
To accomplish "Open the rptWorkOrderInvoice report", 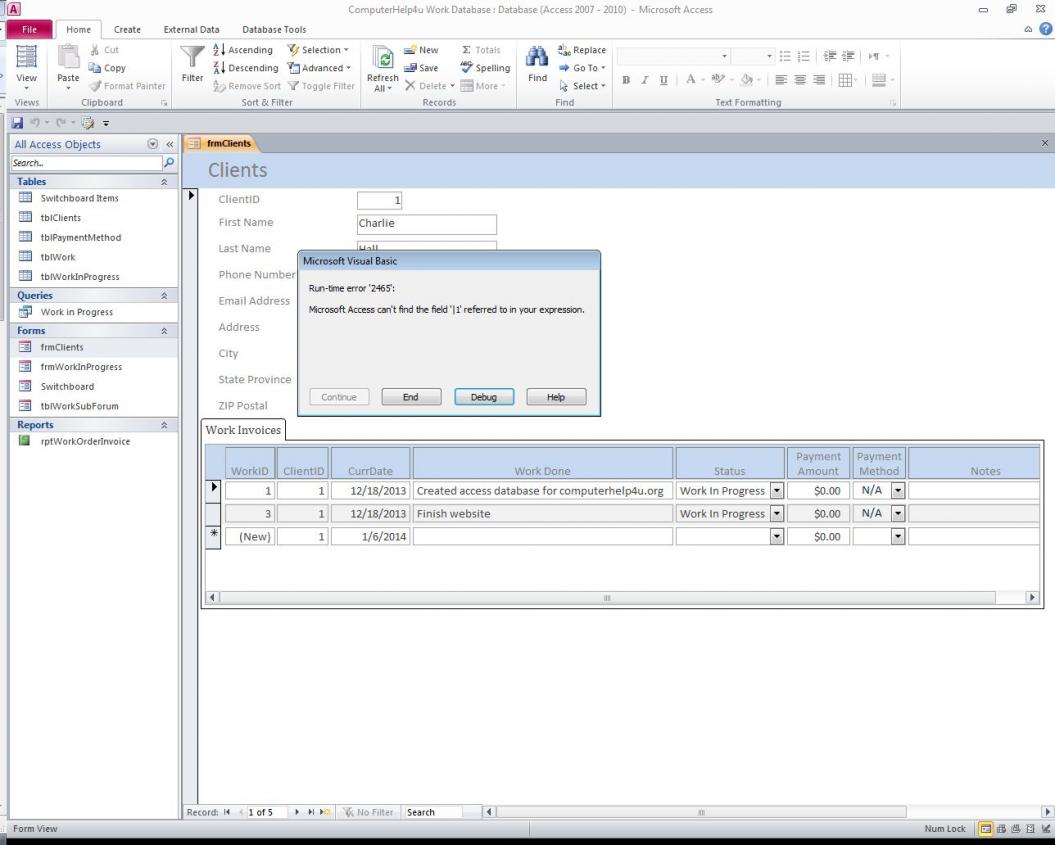I will 85,441.
